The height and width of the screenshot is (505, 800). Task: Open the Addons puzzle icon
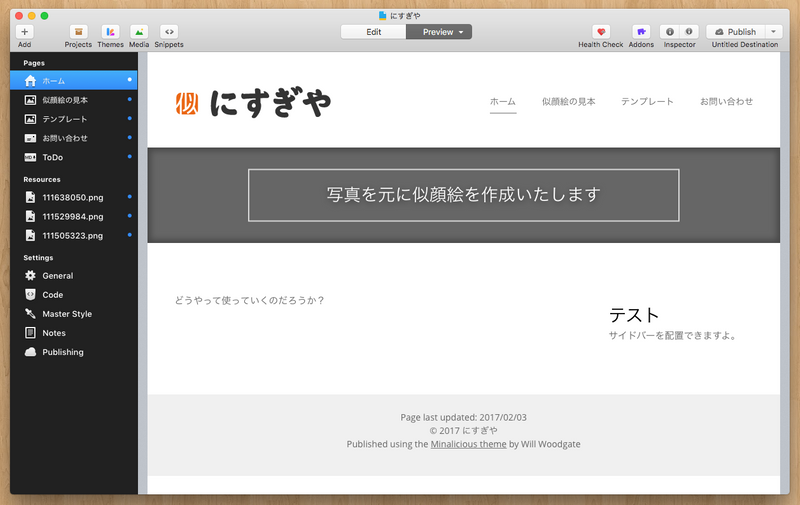(x=641, y=32)
